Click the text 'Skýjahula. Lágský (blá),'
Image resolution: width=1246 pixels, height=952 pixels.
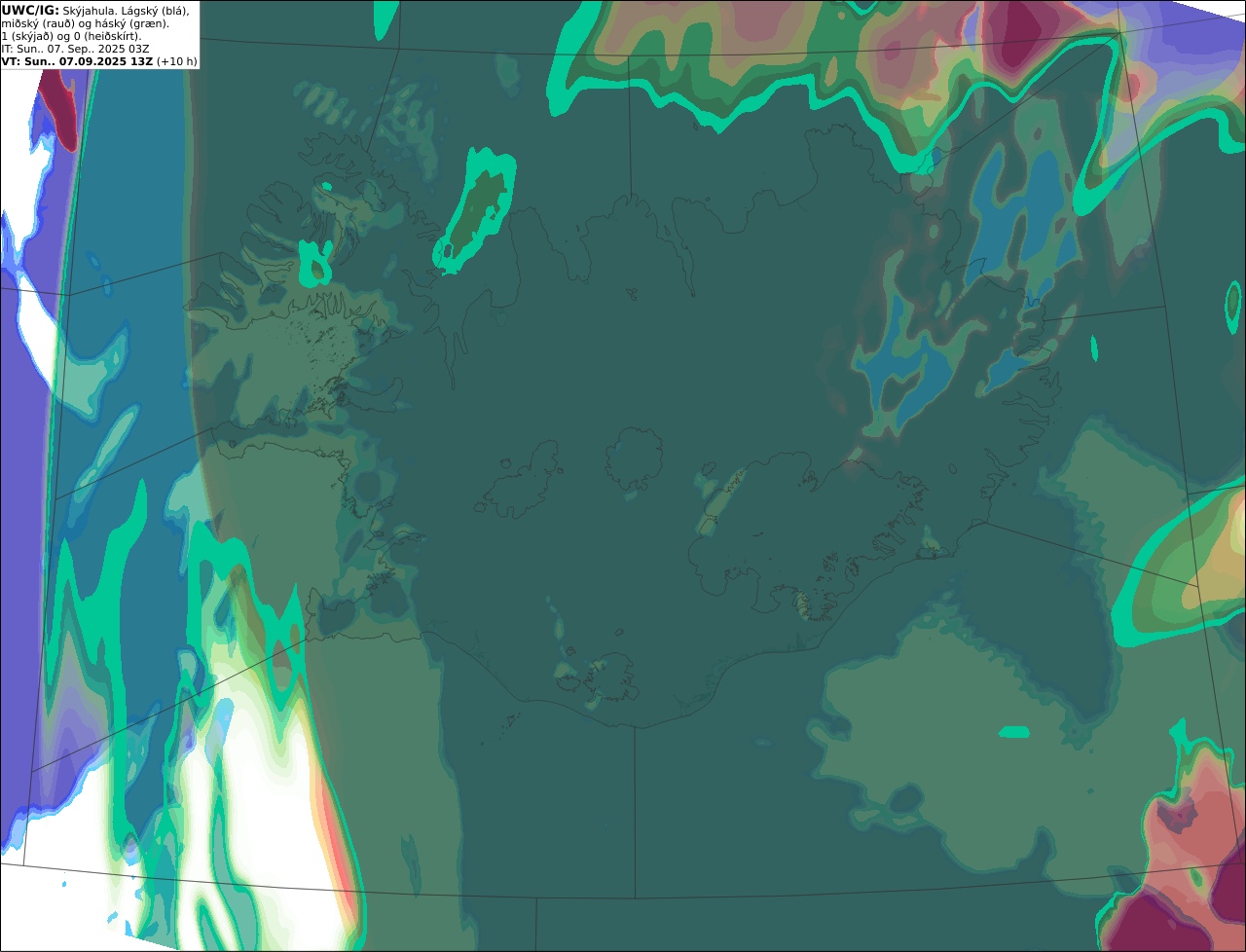[127, 10]
